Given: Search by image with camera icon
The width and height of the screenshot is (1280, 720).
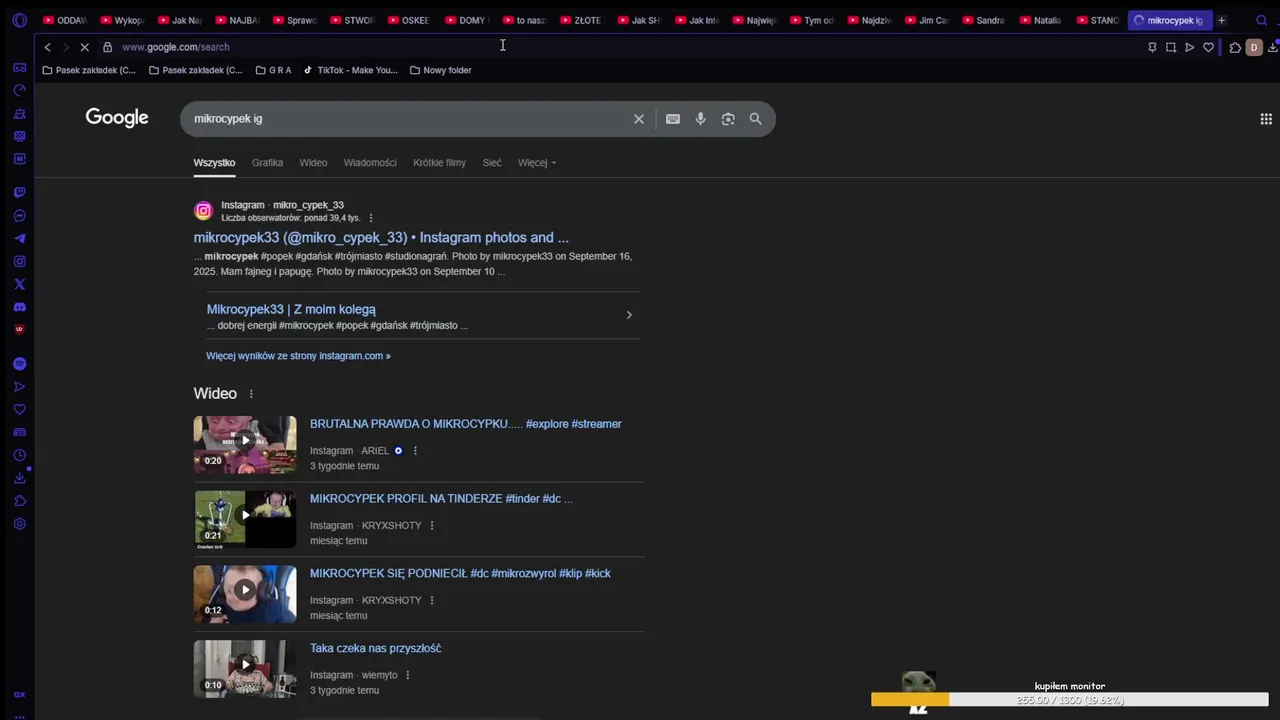Looking at the screenshot, I should pos(728,119).
